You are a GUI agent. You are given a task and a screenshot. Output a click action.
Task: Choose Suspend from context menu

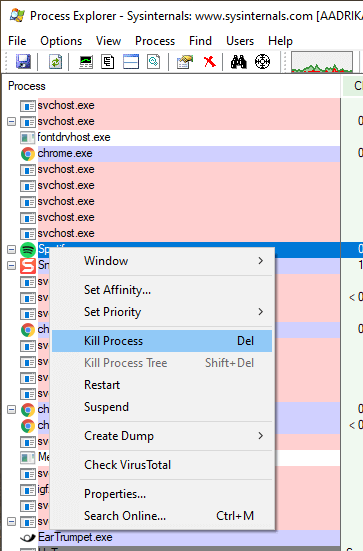(162, 407)
